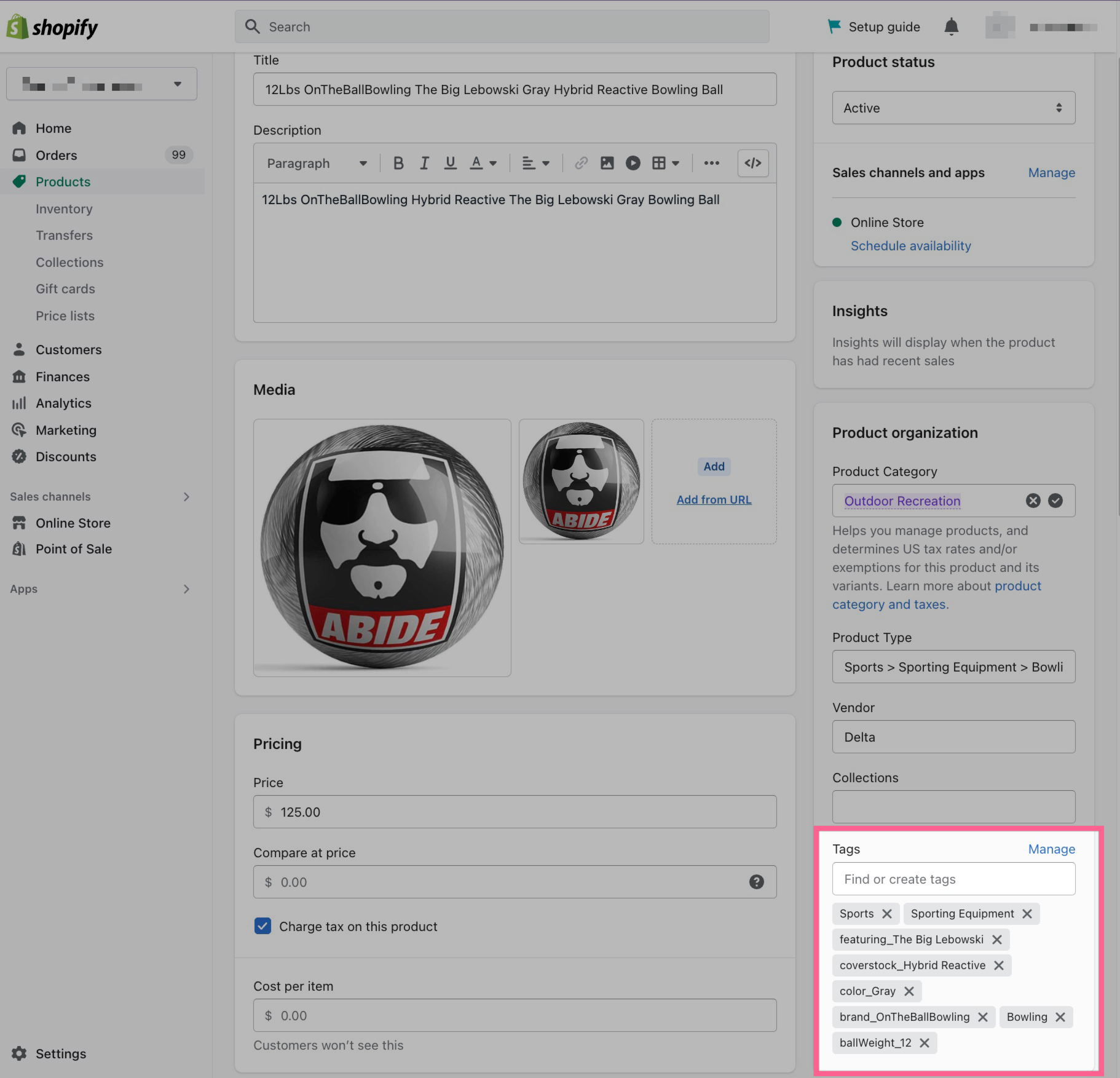Viewport: 1120px width, 1078px height.
Task: Open the insert table dropdown
Action: pos(666,164)
